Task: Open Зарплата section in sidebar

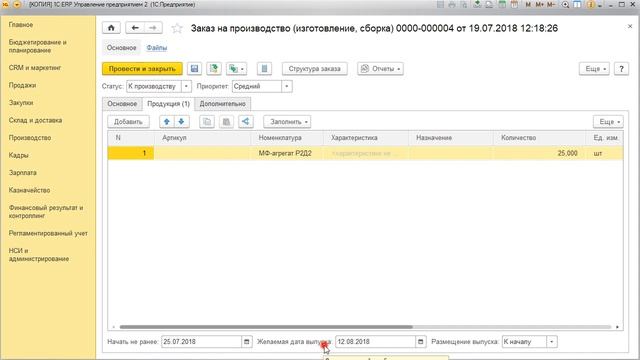Action: [x=23, y=173]
